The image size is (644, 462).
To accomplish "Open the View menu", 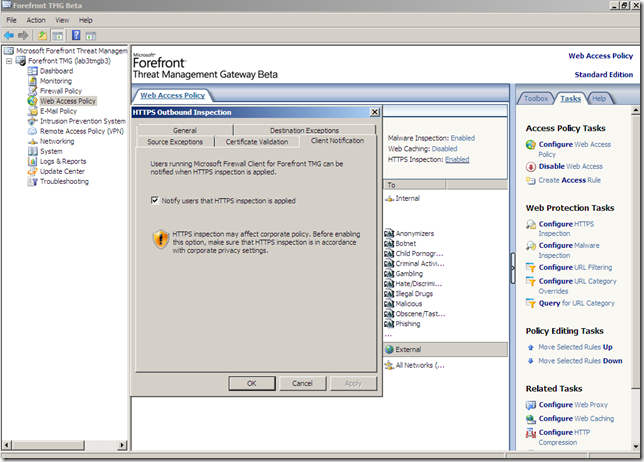I will point(62,20).
